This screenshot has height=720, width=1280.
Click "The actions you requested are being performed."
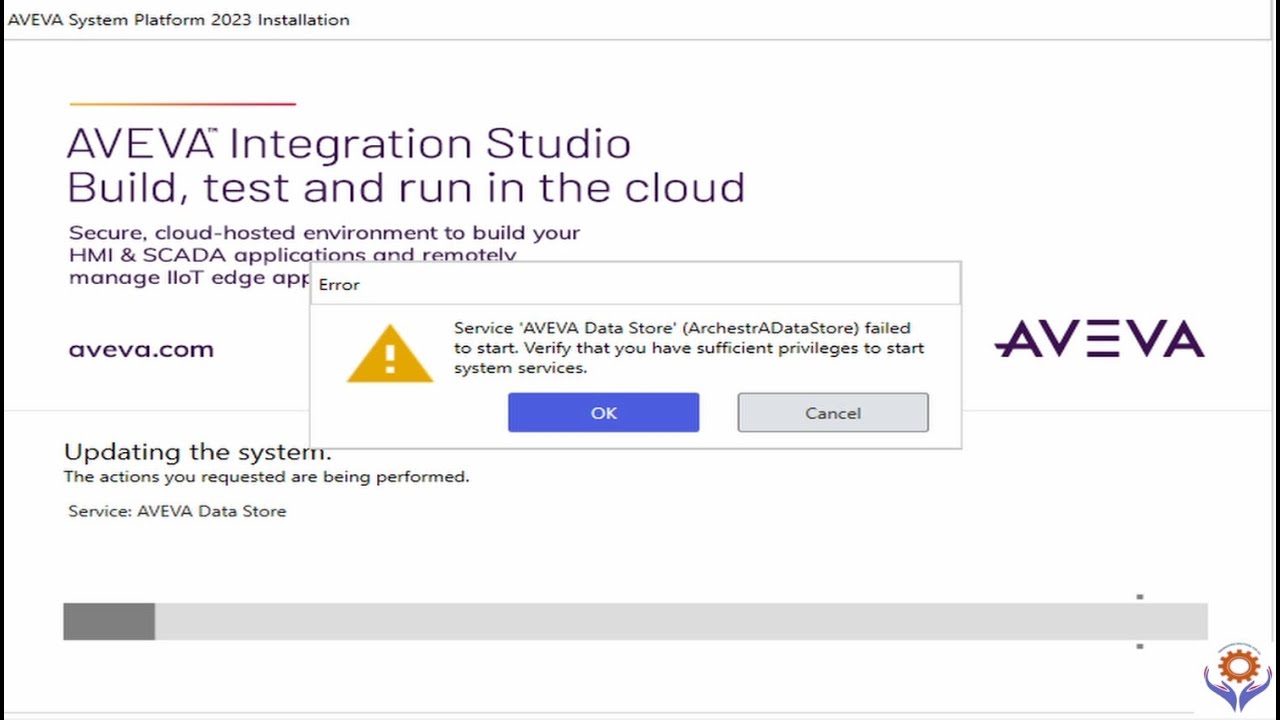tap(266, 477)
